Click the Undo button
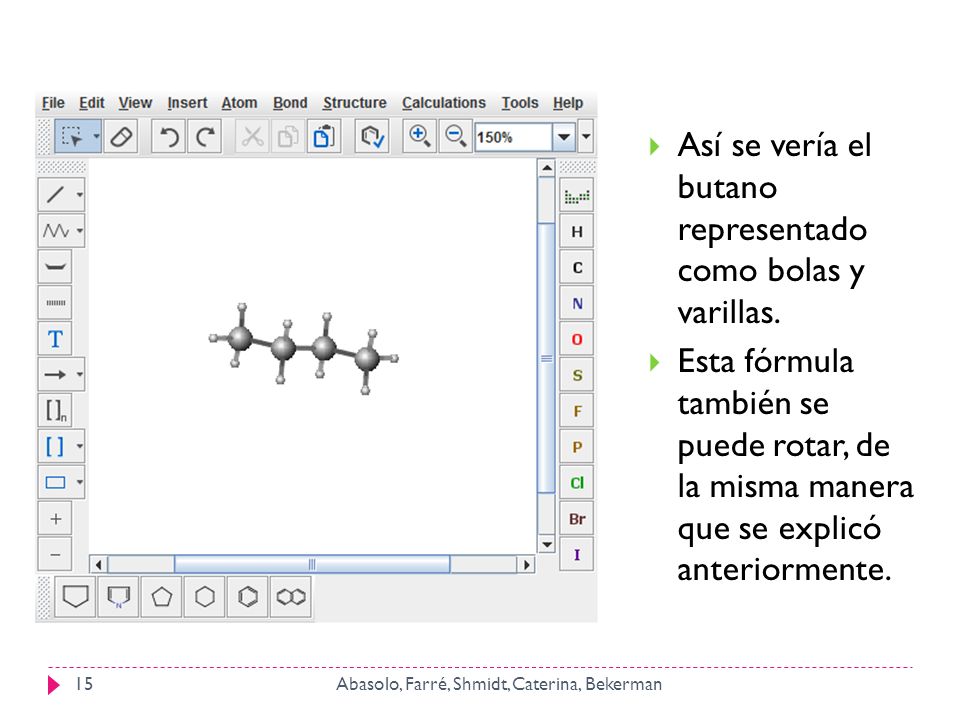The width and height of the screenshot is (960, 720). (169, 137)
